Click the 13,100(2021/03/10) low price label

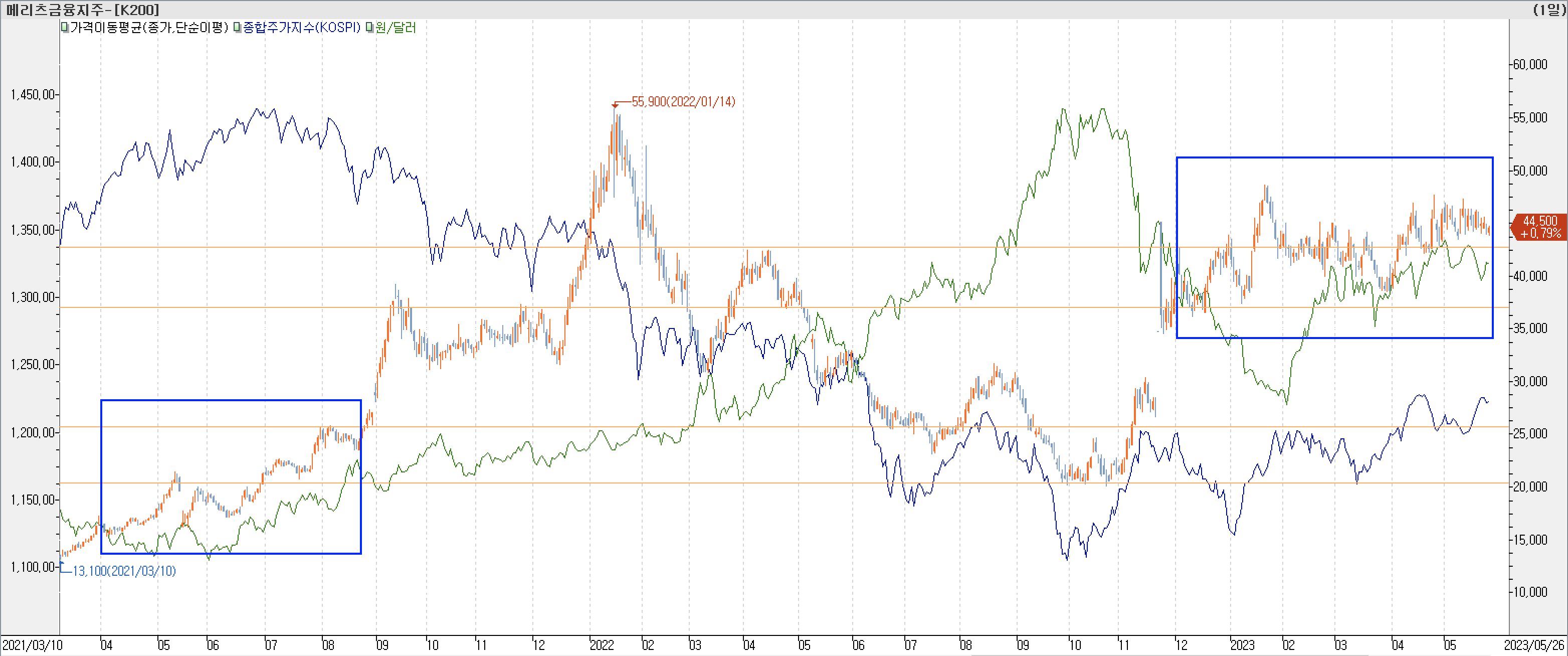[x=124, y=571]
